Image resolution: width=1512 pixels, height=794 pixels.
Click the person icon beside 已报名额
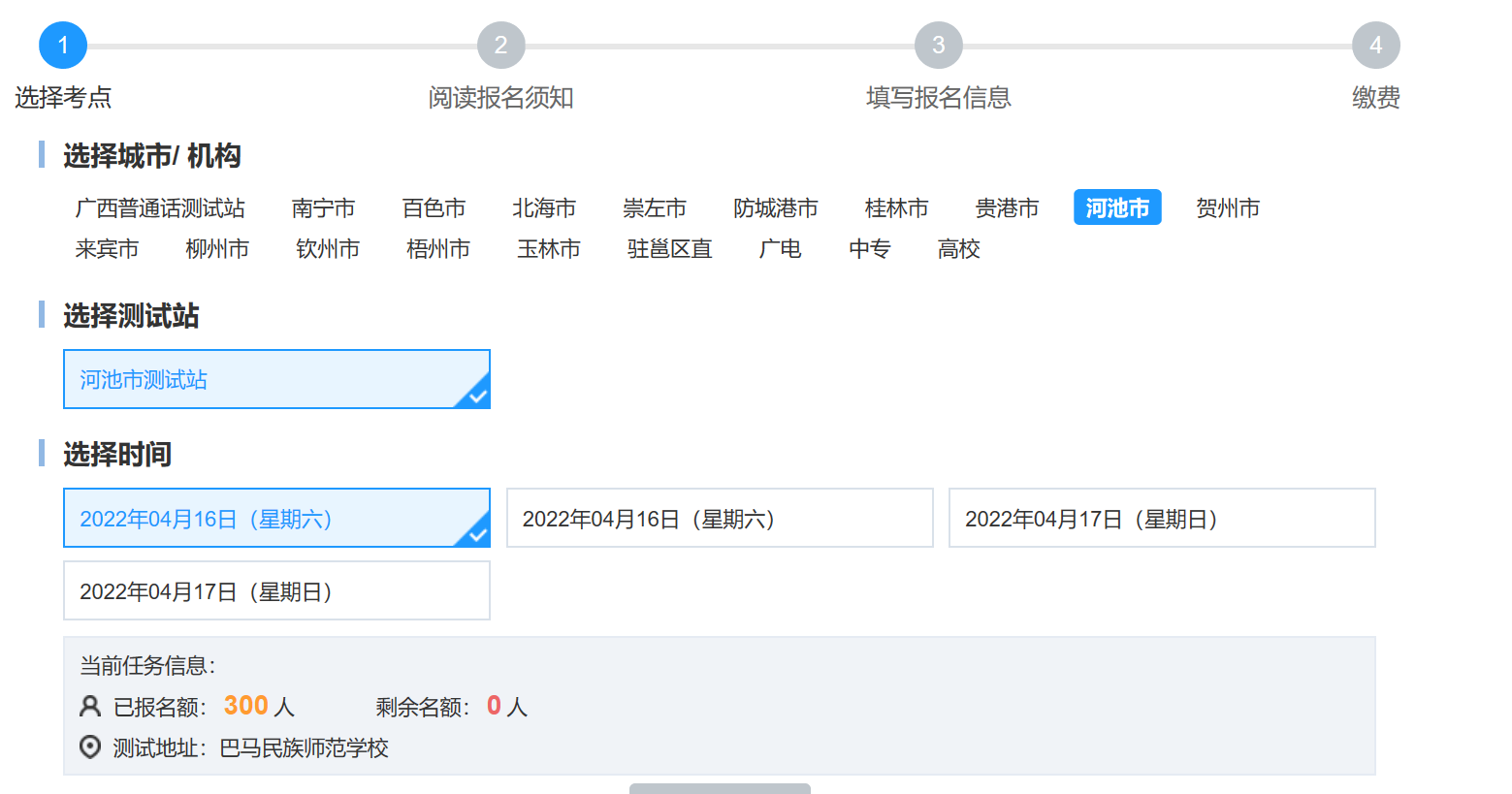tap(90, 706)
